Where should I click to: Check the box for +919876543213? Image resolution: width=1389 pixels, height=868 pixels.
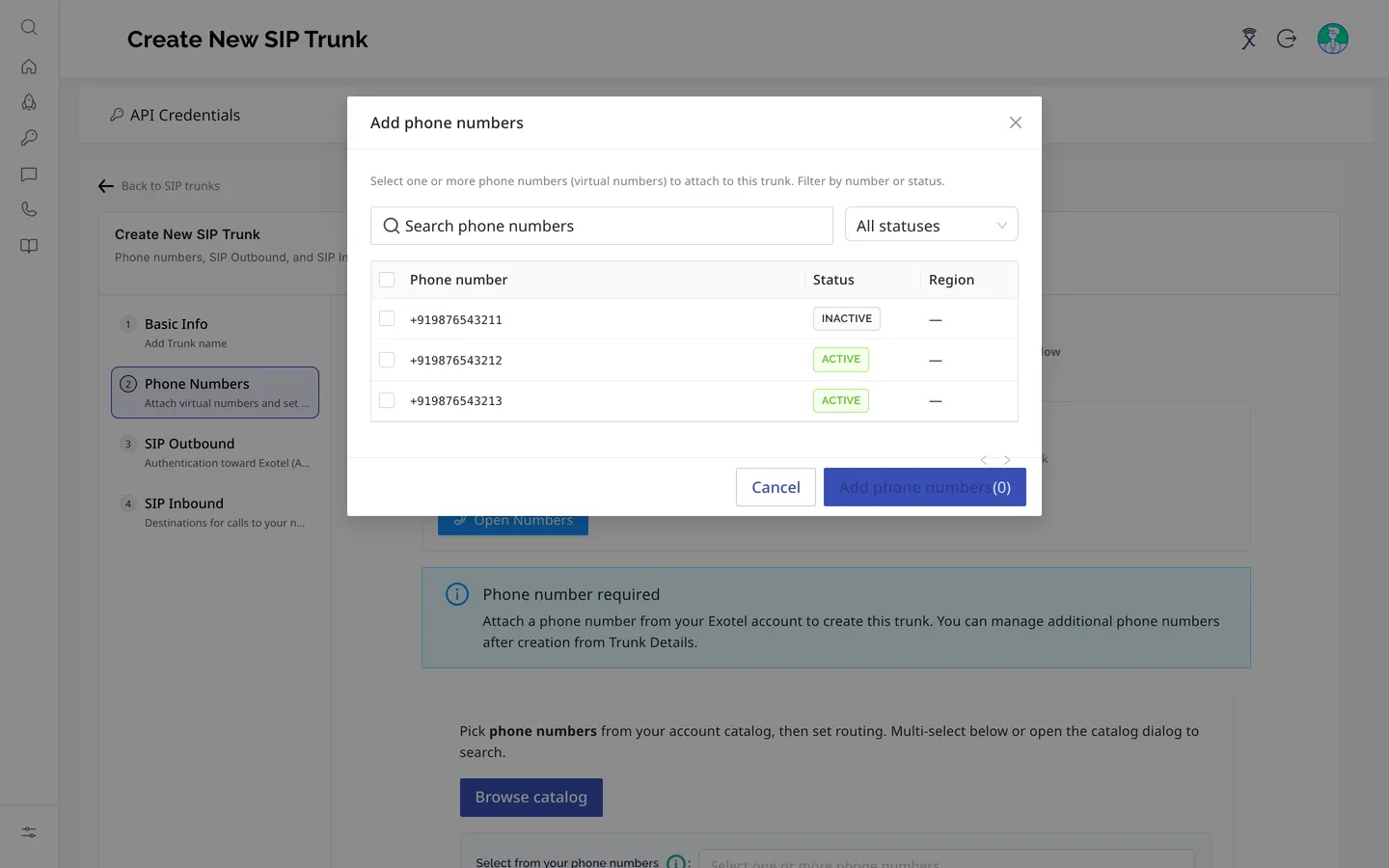(x=387, y=400)
